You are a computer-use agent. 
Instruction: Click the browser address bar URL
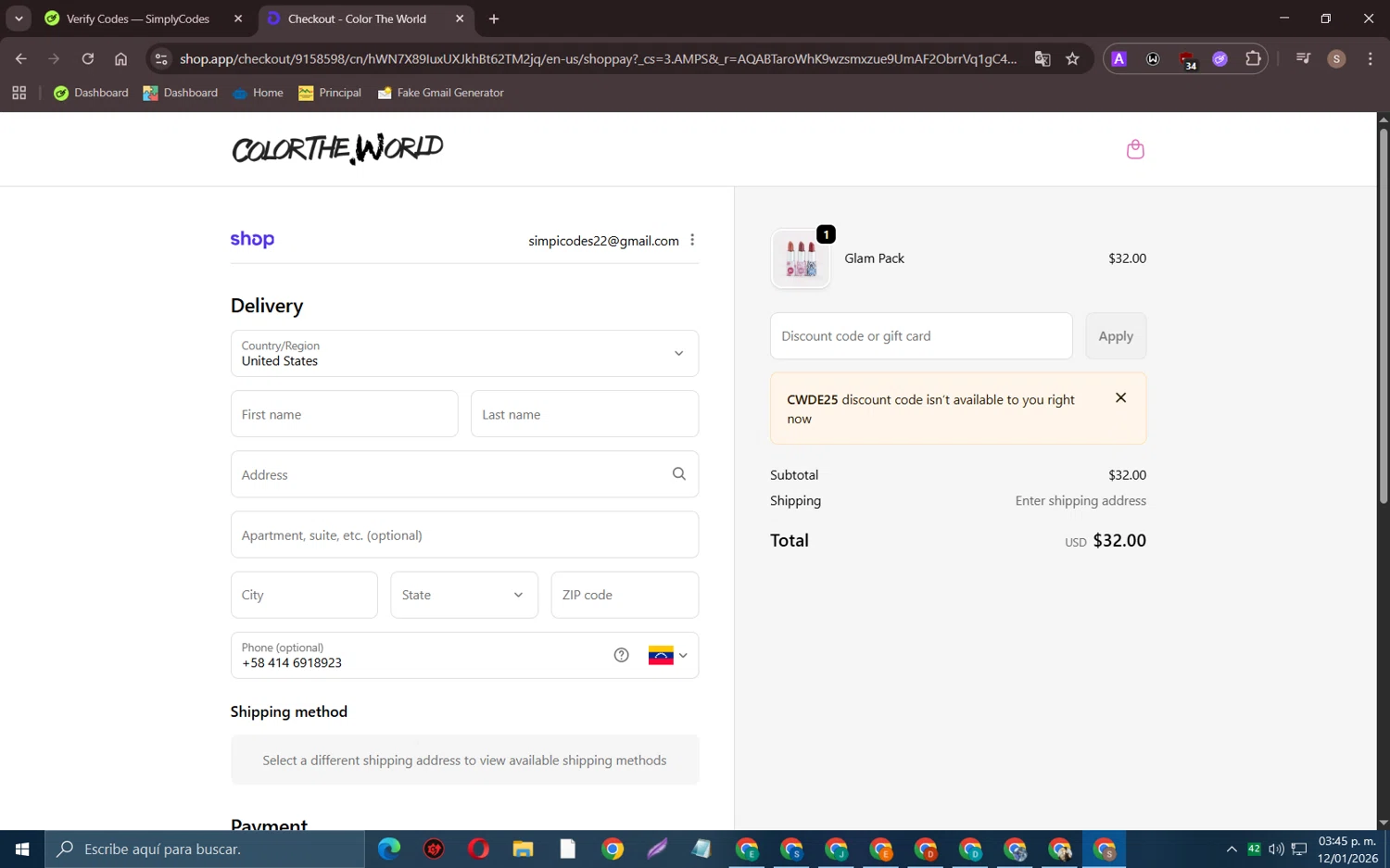coord(598,58)
